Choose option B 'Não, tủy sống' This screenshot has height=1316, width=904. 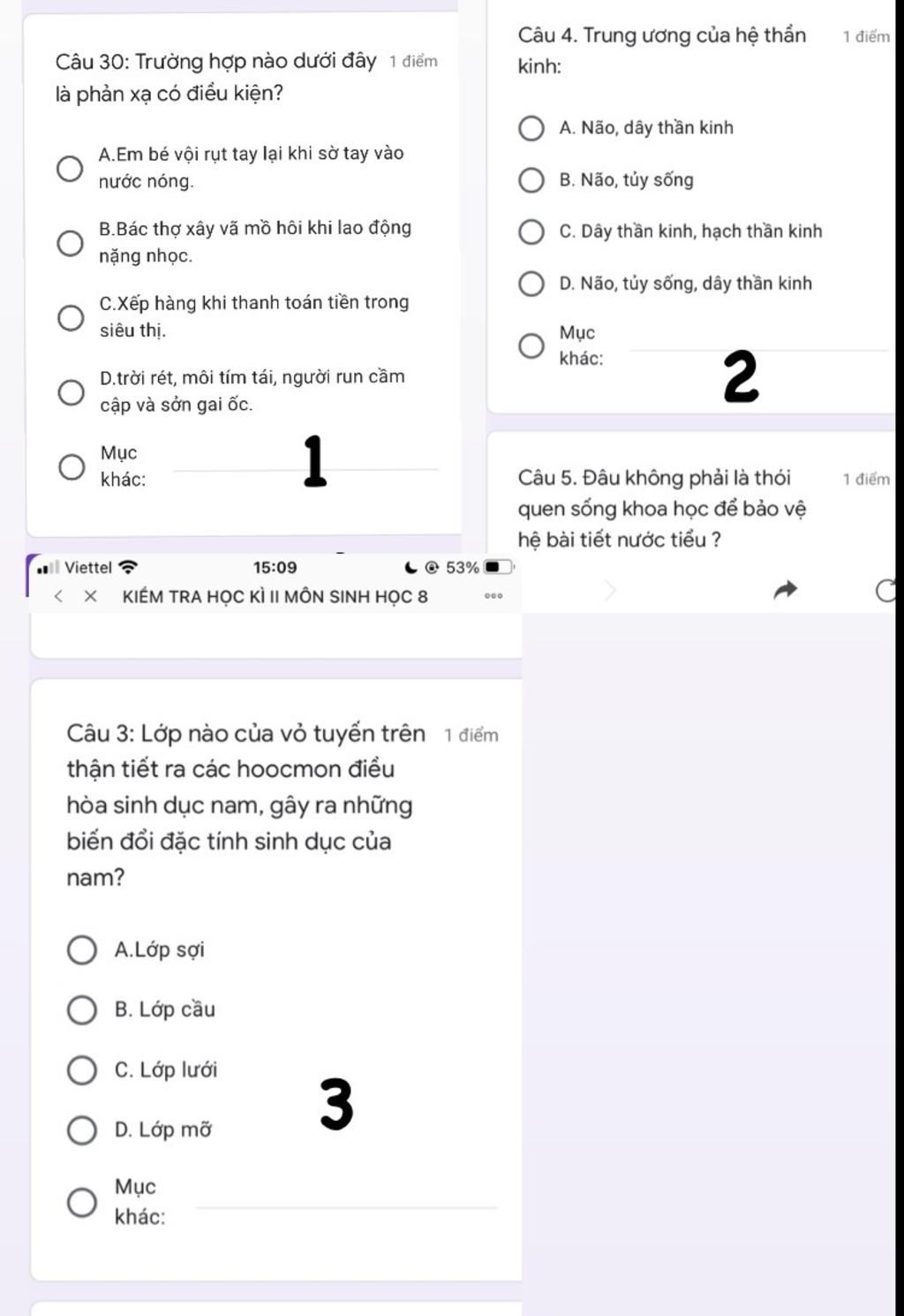pyautogui.click(x=531, y=180)
